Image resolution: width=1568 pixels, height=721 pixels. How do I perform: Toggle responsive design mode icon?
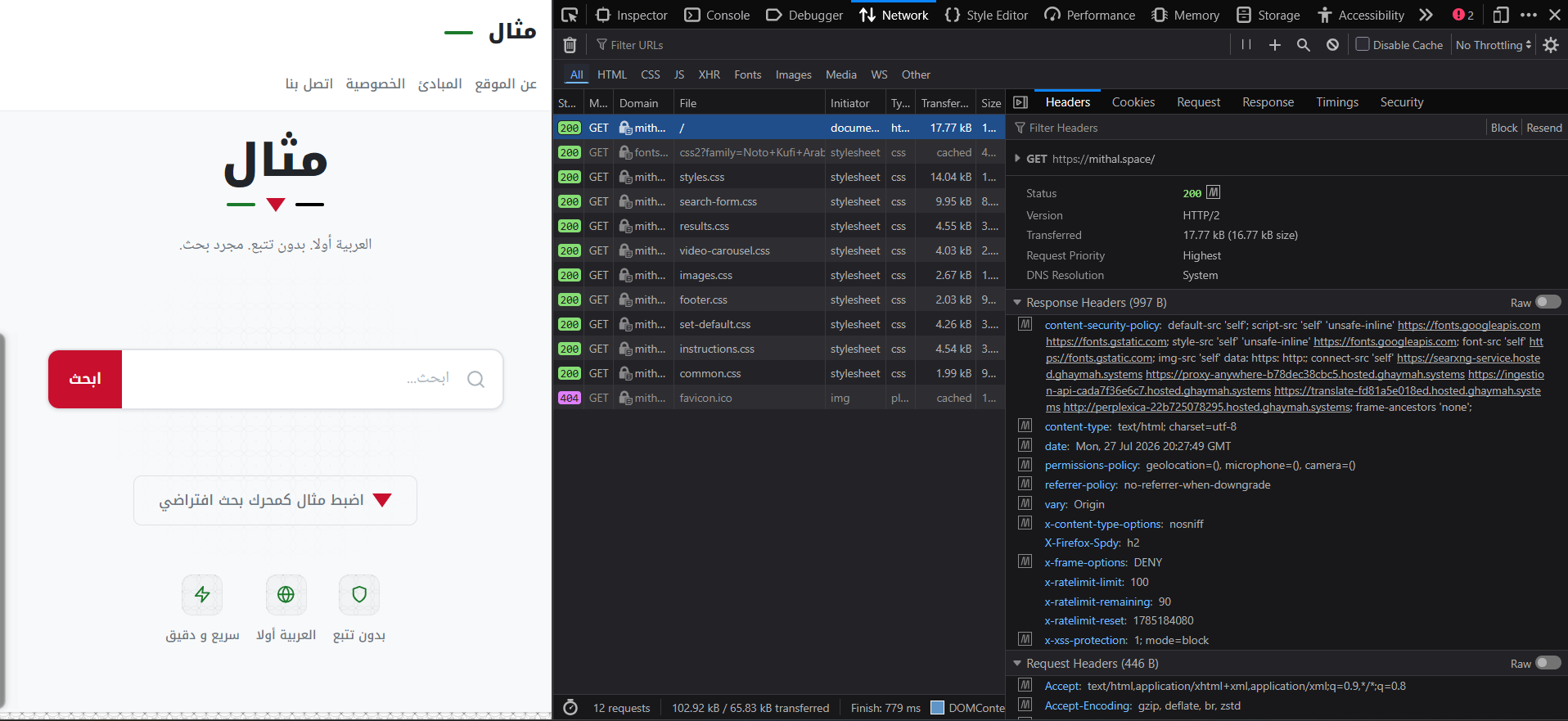1501,15
